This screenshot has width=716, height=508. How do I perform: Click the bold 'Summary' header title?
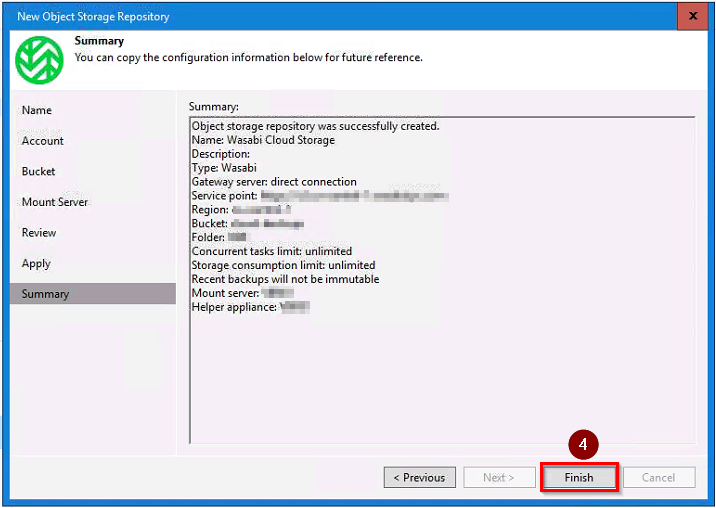tap(99, 41)
